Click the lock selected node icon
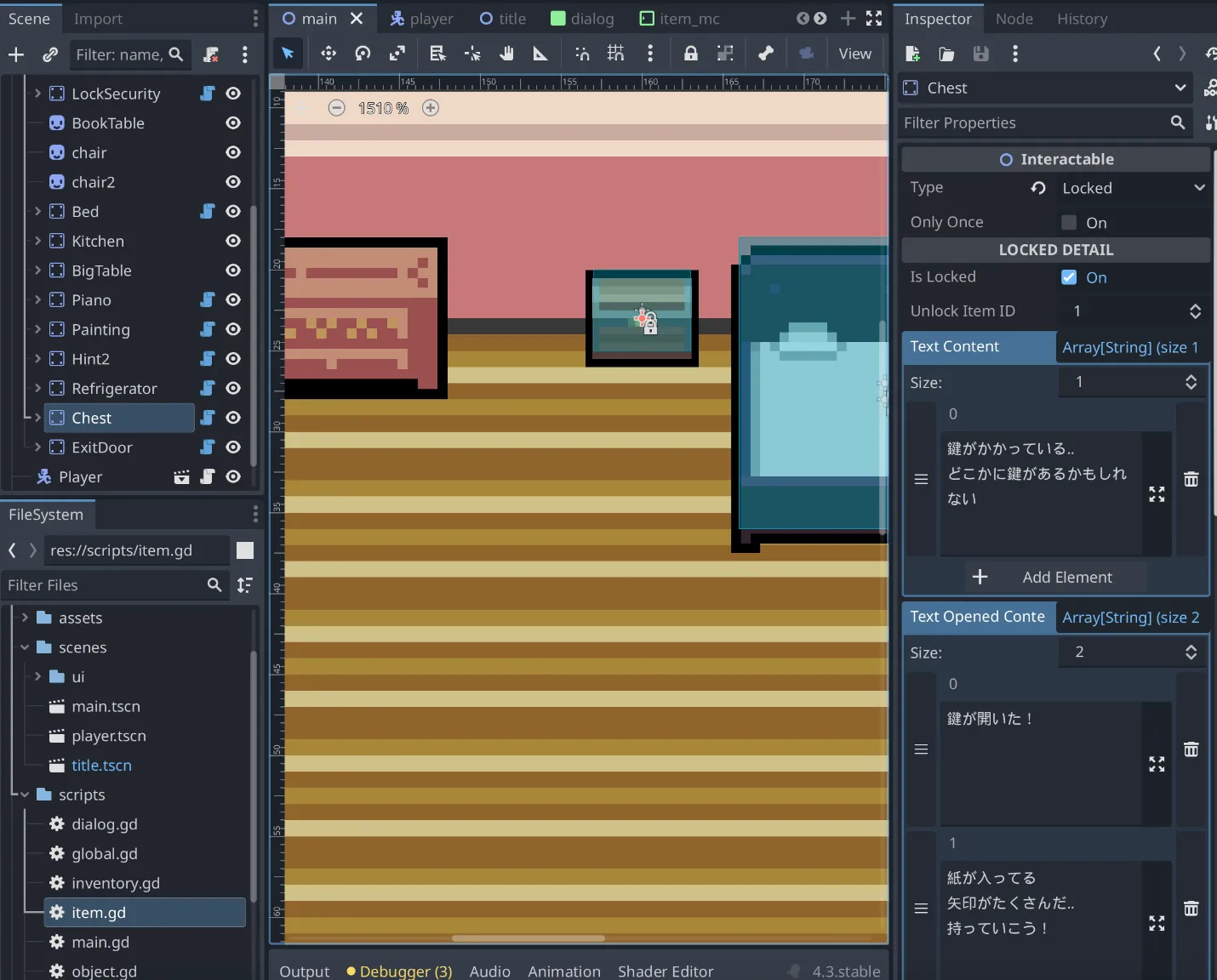 click(690, 54)
